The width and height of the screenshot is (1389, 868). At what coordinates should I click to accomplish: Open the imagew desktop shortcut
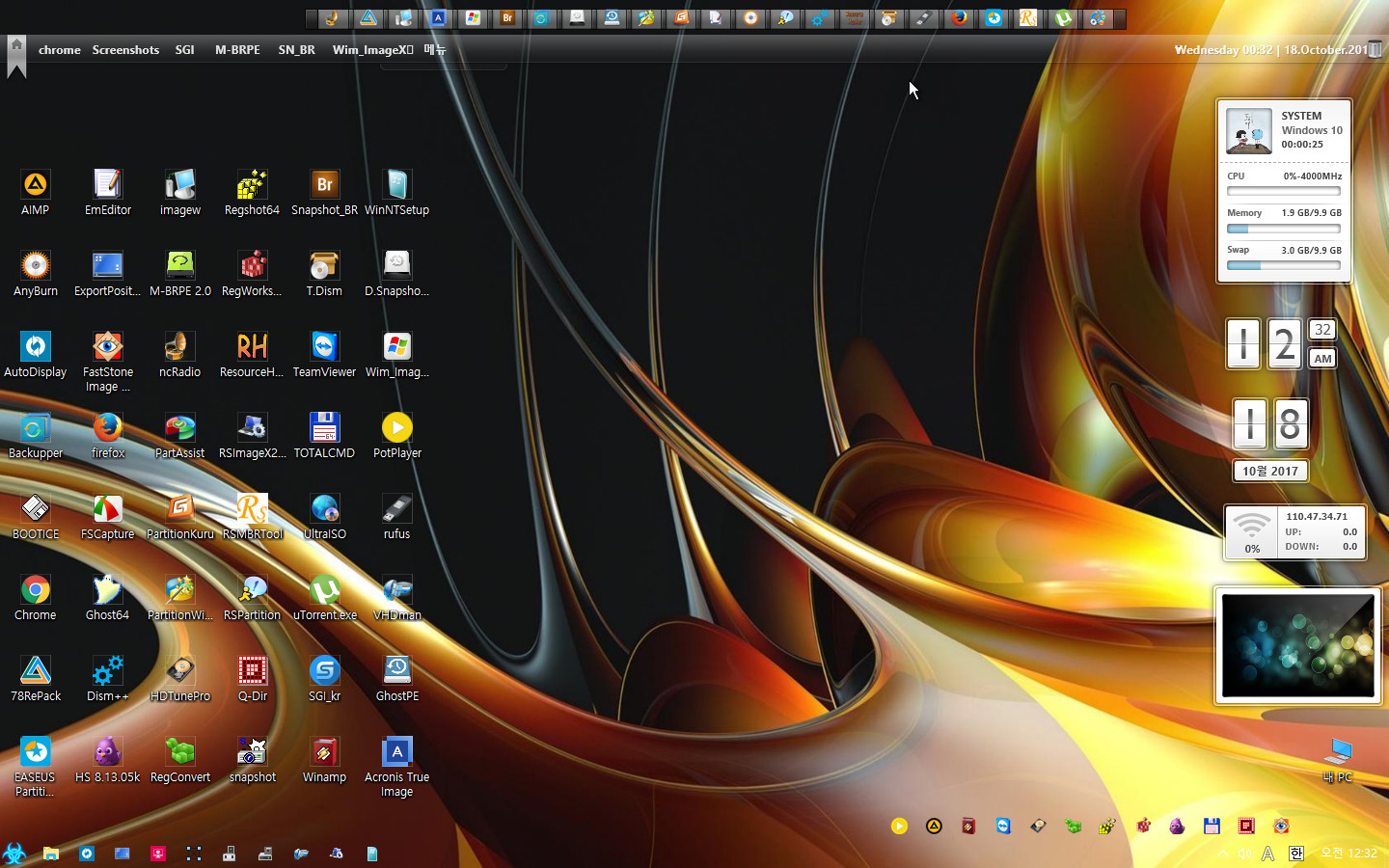180,191
